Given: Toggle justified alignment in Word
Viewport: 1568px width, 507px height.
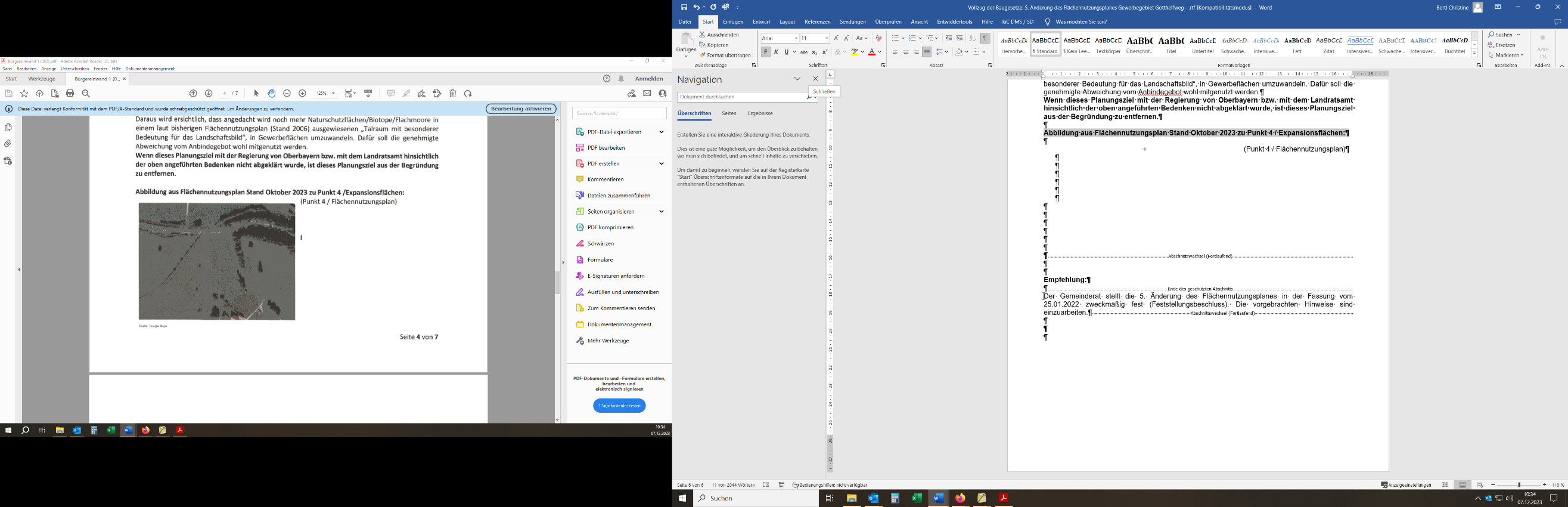Looking at the screenshot, I should pos(927,52).
